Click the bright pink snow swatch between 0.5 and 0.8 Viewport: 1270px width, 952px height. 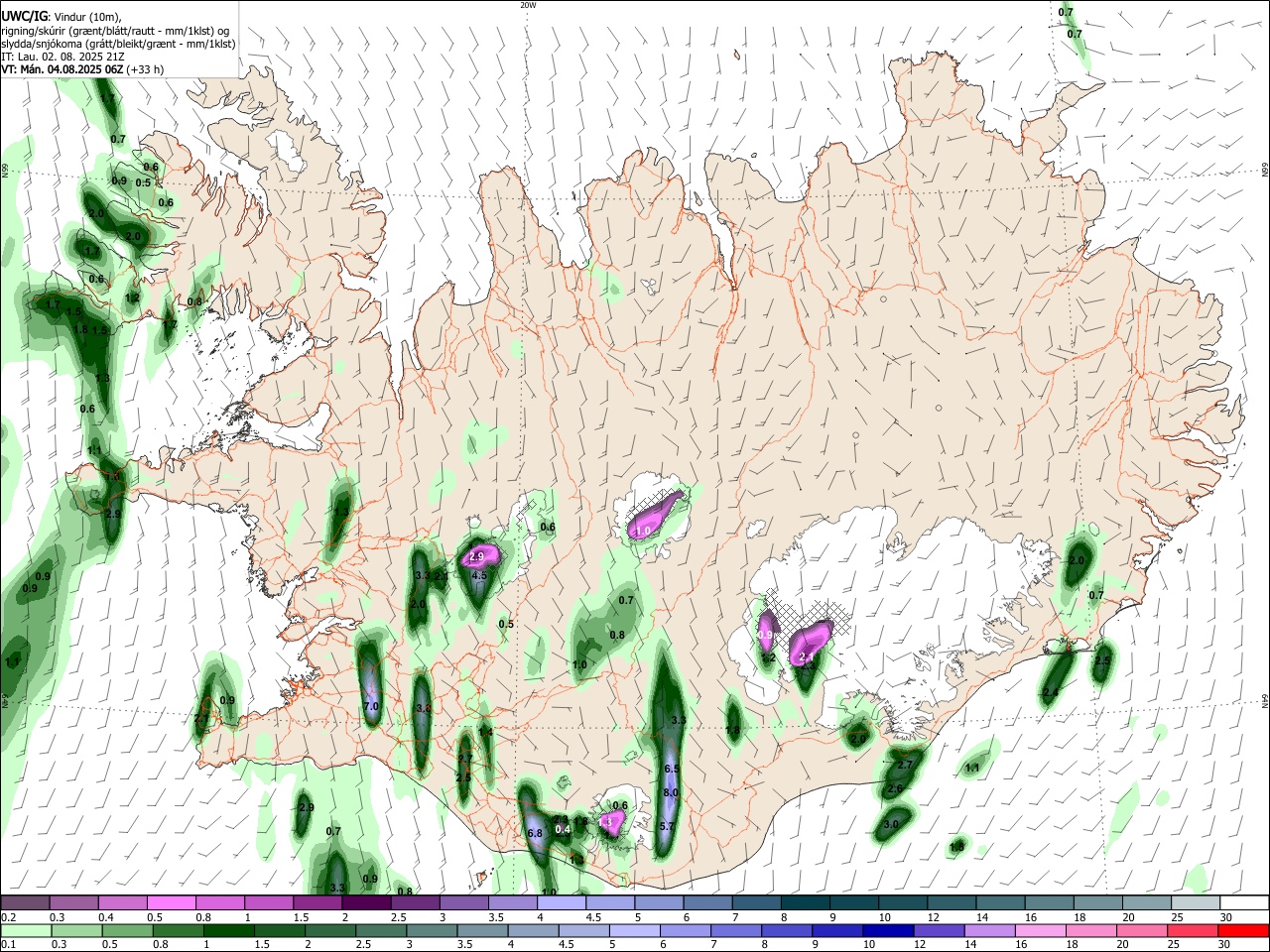click(x=171, y=902)
